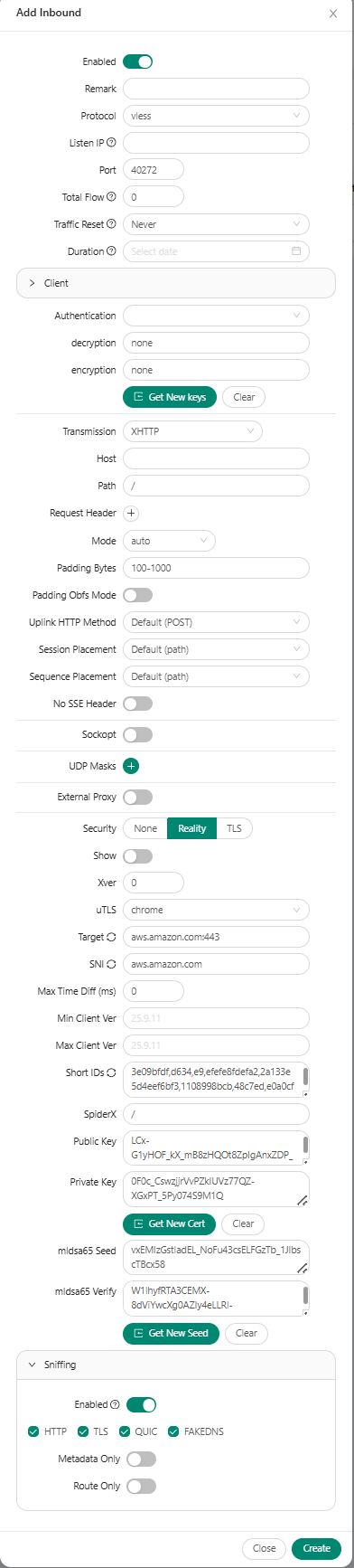Click Get New Cert button

point(170,1223)
